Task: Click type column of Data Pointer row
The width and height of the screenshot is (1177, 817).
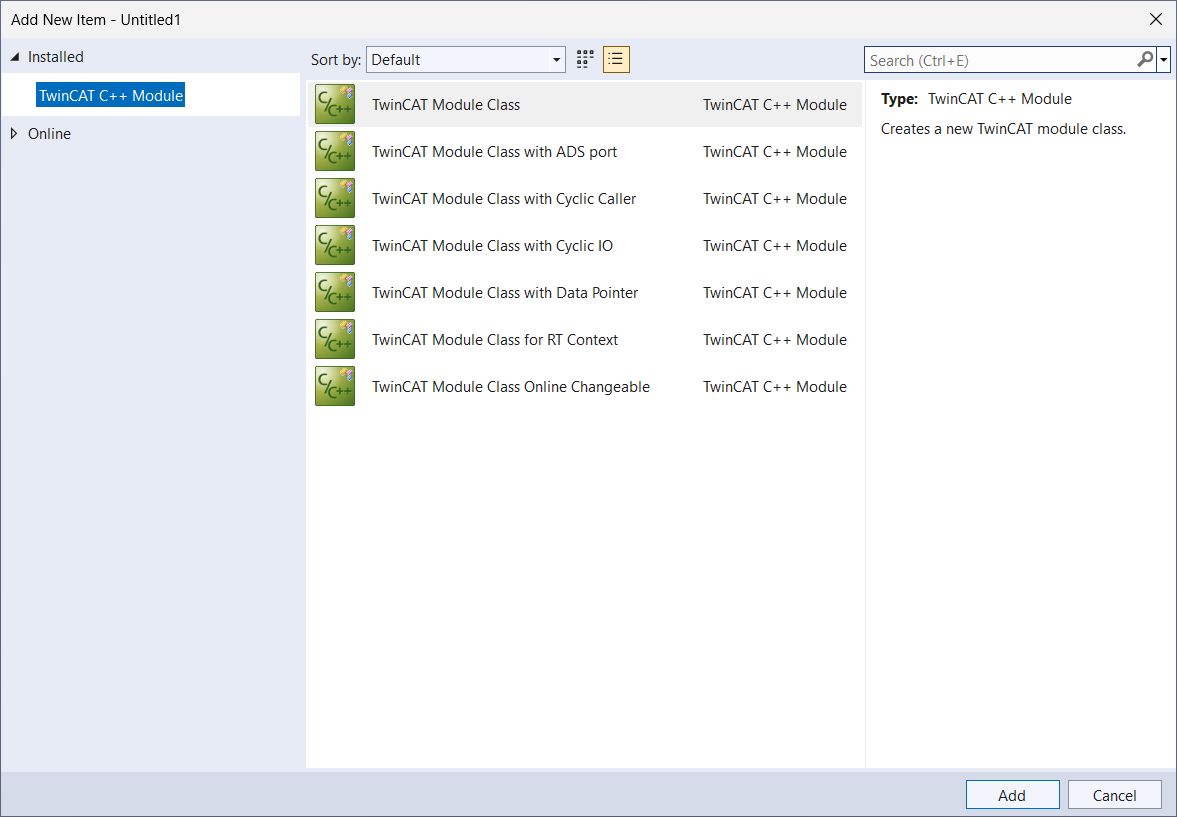Action: 775,293
